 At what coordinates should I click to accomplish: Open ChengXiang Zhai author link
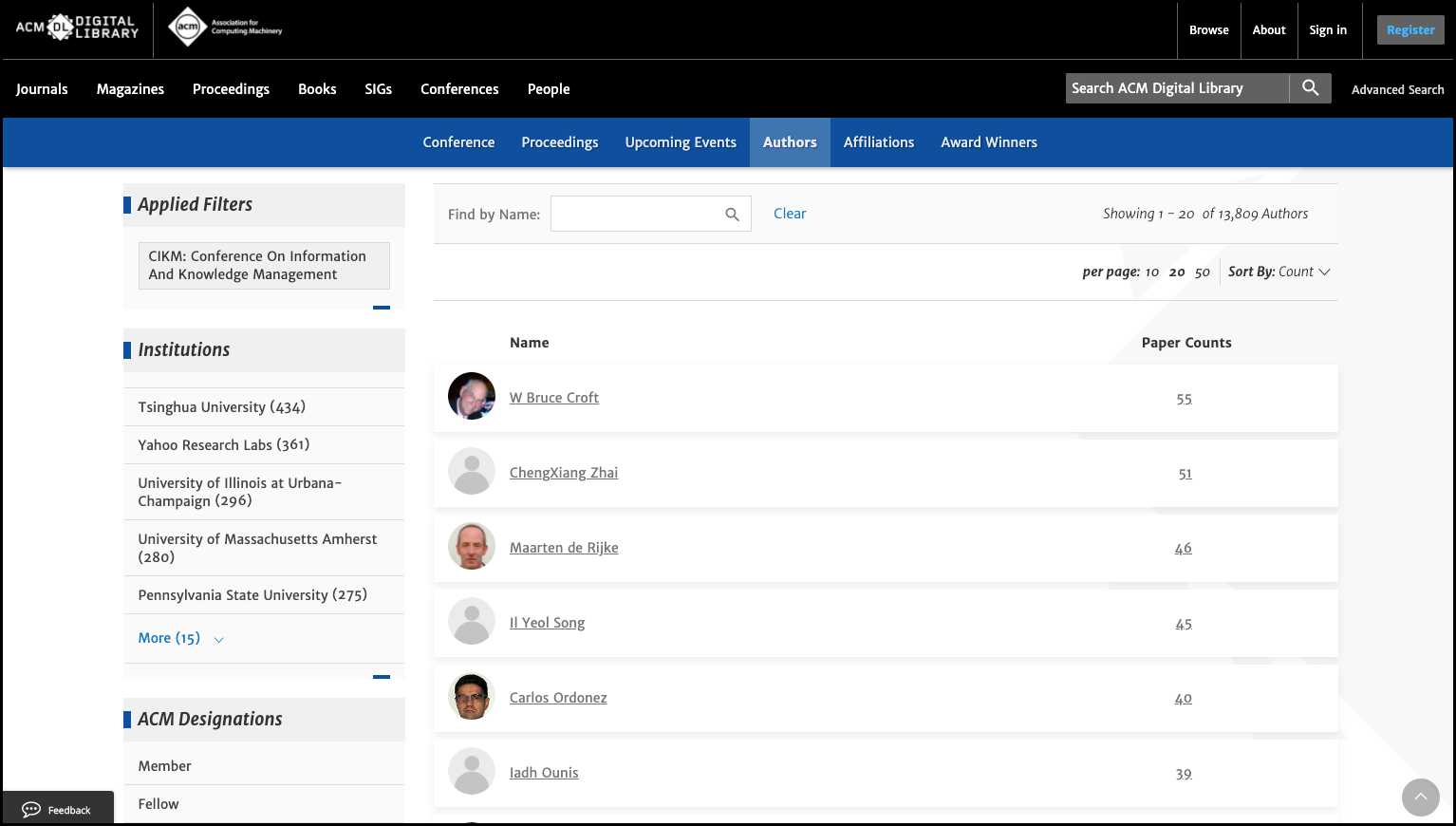(x=564, y=473)
